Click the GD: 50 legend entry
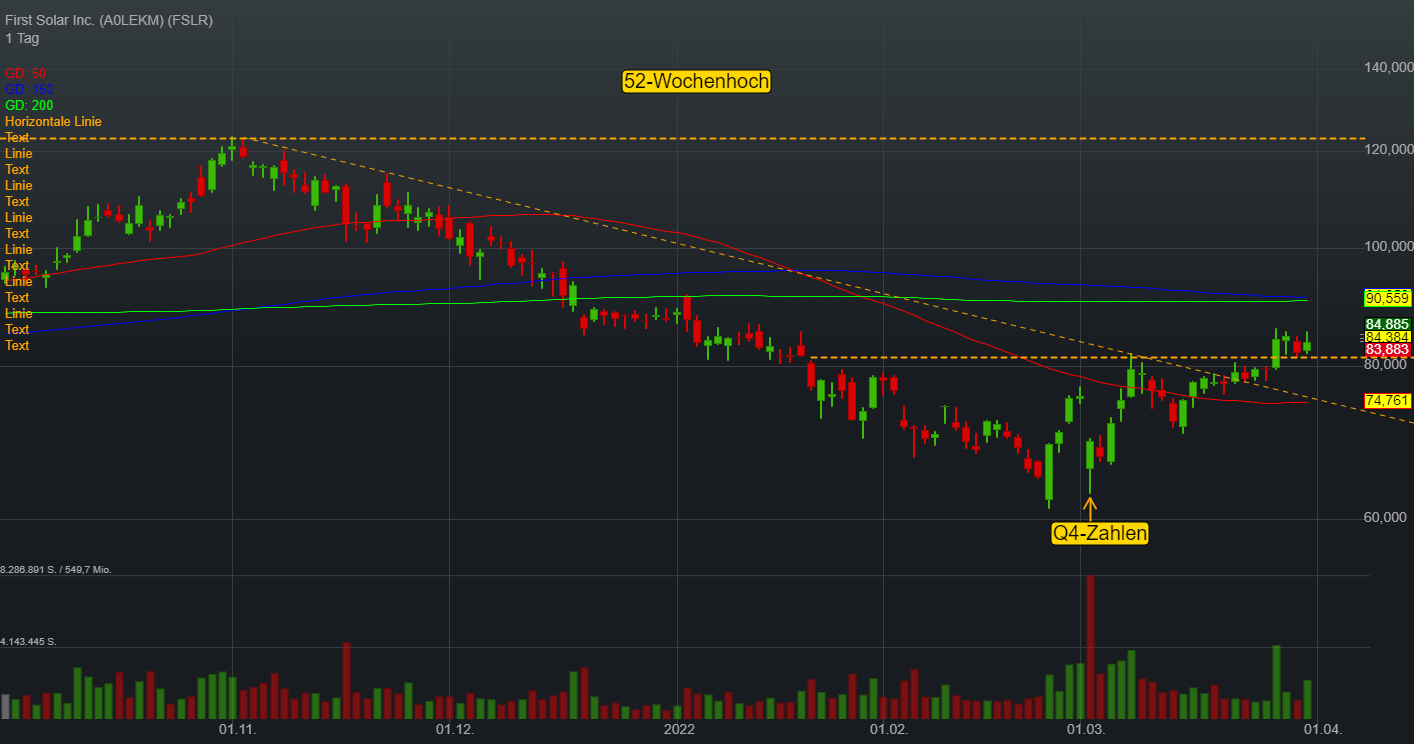This screenshot has height=744, width=1414. [26, 73]
